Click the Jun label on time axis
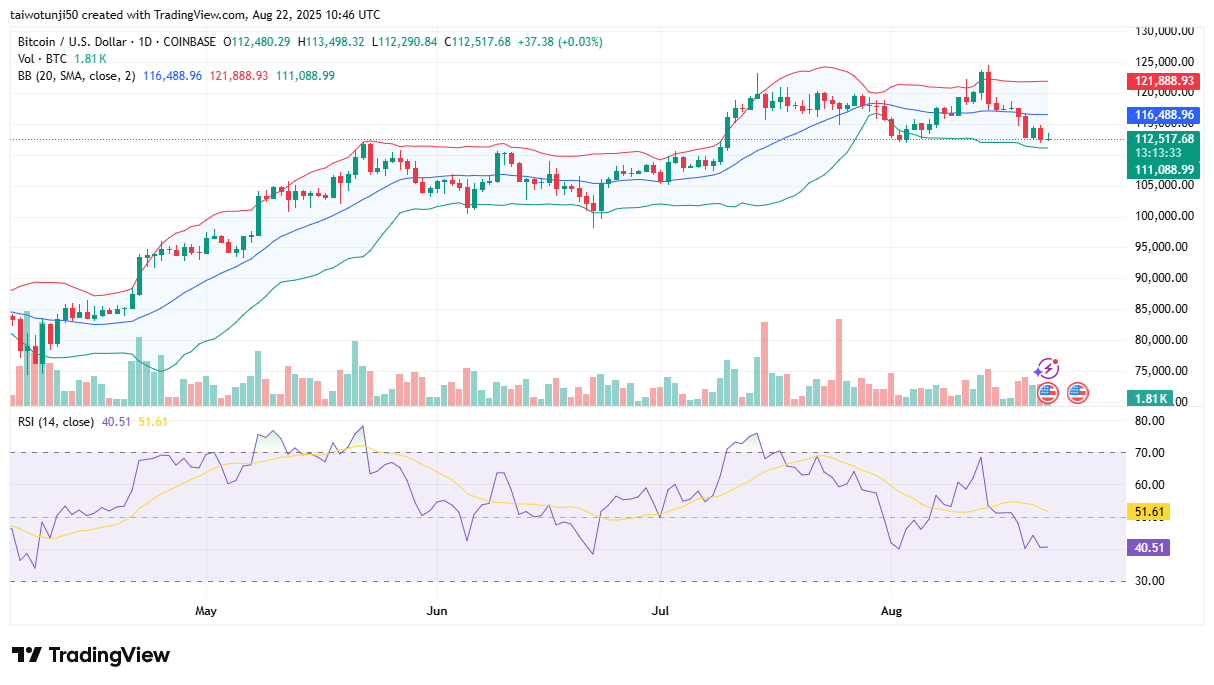 (x=435, y=609)
